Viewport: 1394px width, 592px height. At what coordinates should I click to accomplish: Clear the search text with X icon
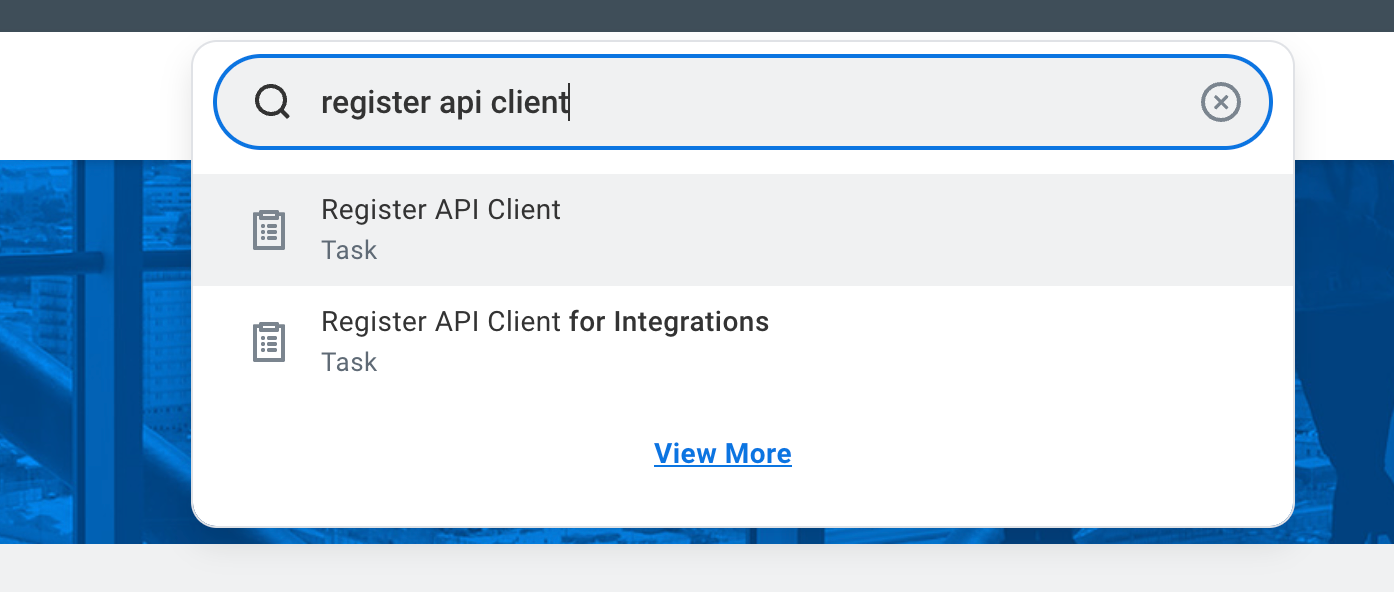click(x=1220, y=102)
